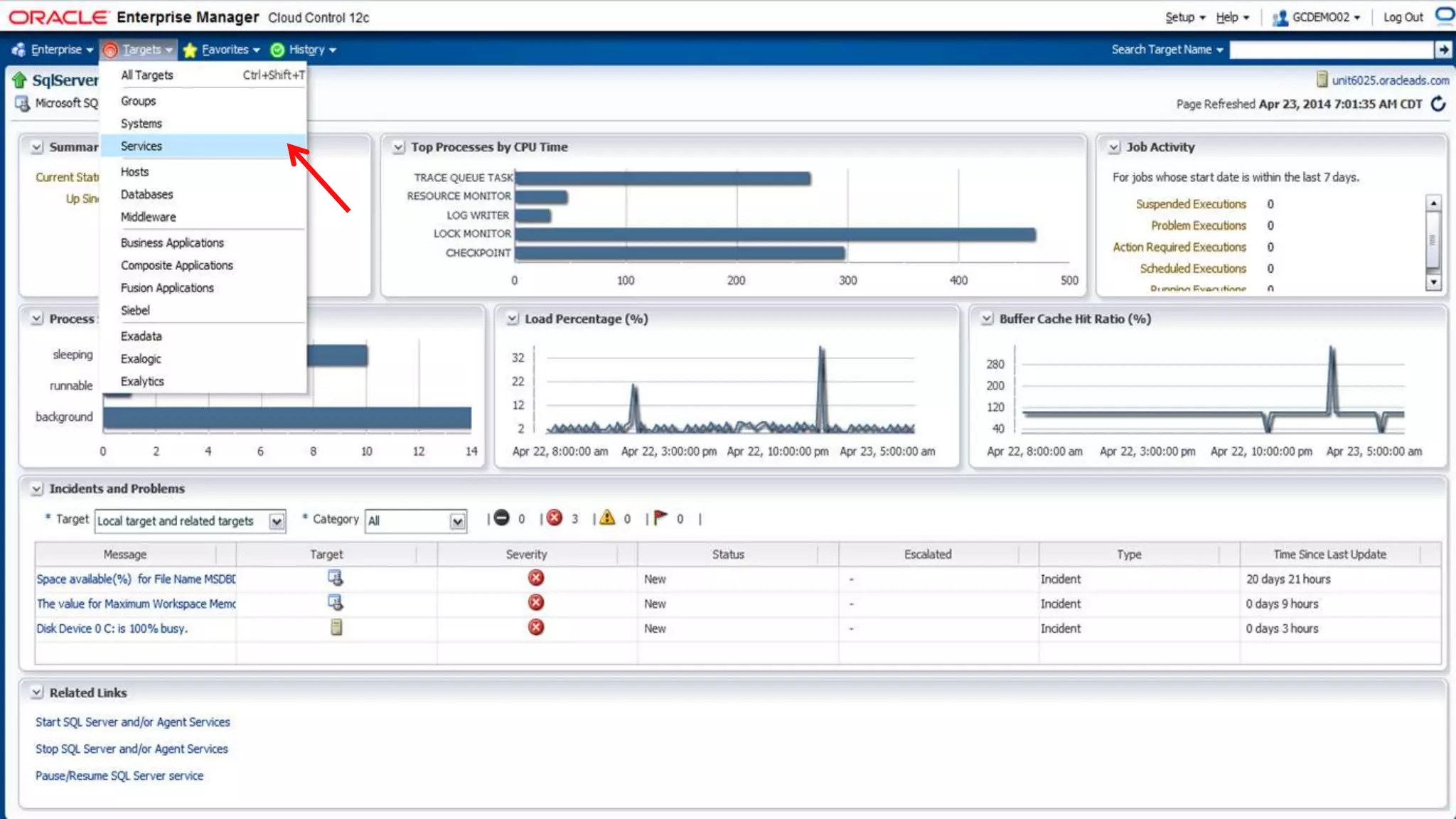
Task: Click the fatal incidents black circle icon
Action: coord(501,518)
